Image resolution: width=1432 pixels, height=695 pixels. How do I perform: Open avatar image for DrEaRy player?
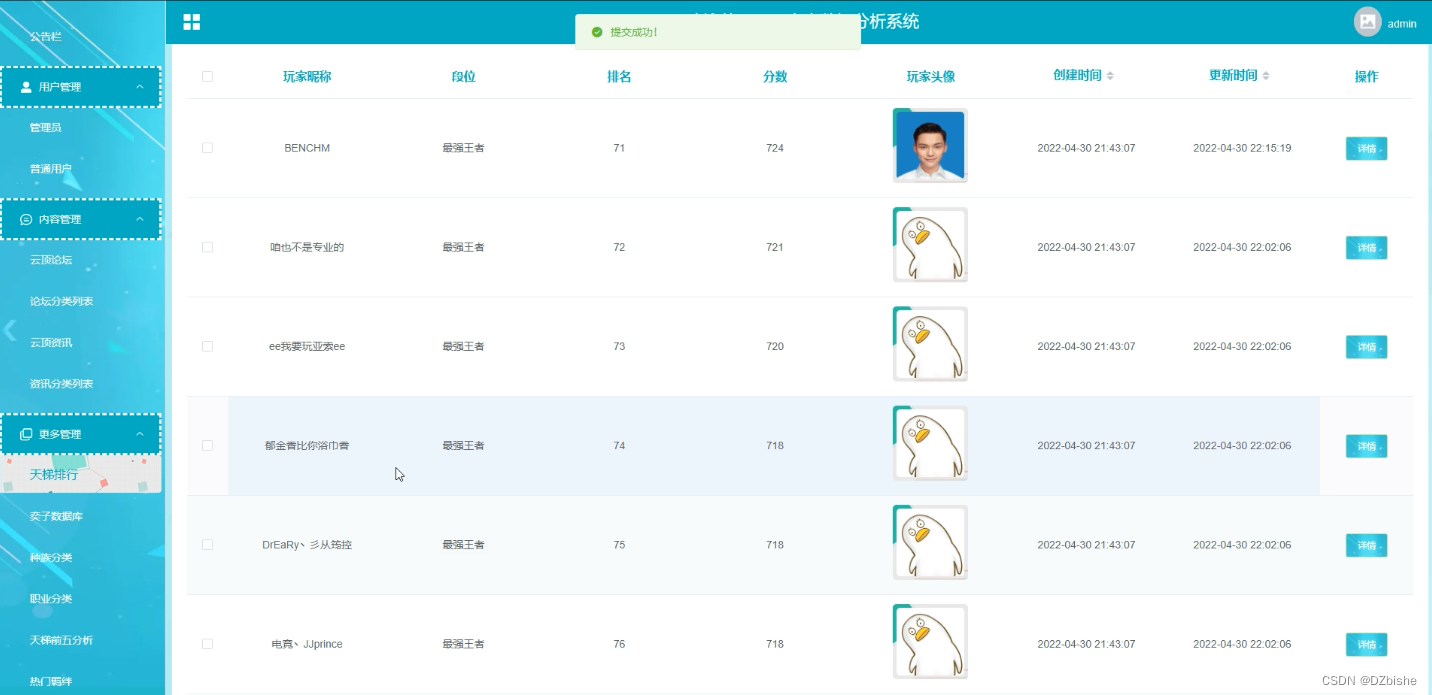click(x=930, y=542)
